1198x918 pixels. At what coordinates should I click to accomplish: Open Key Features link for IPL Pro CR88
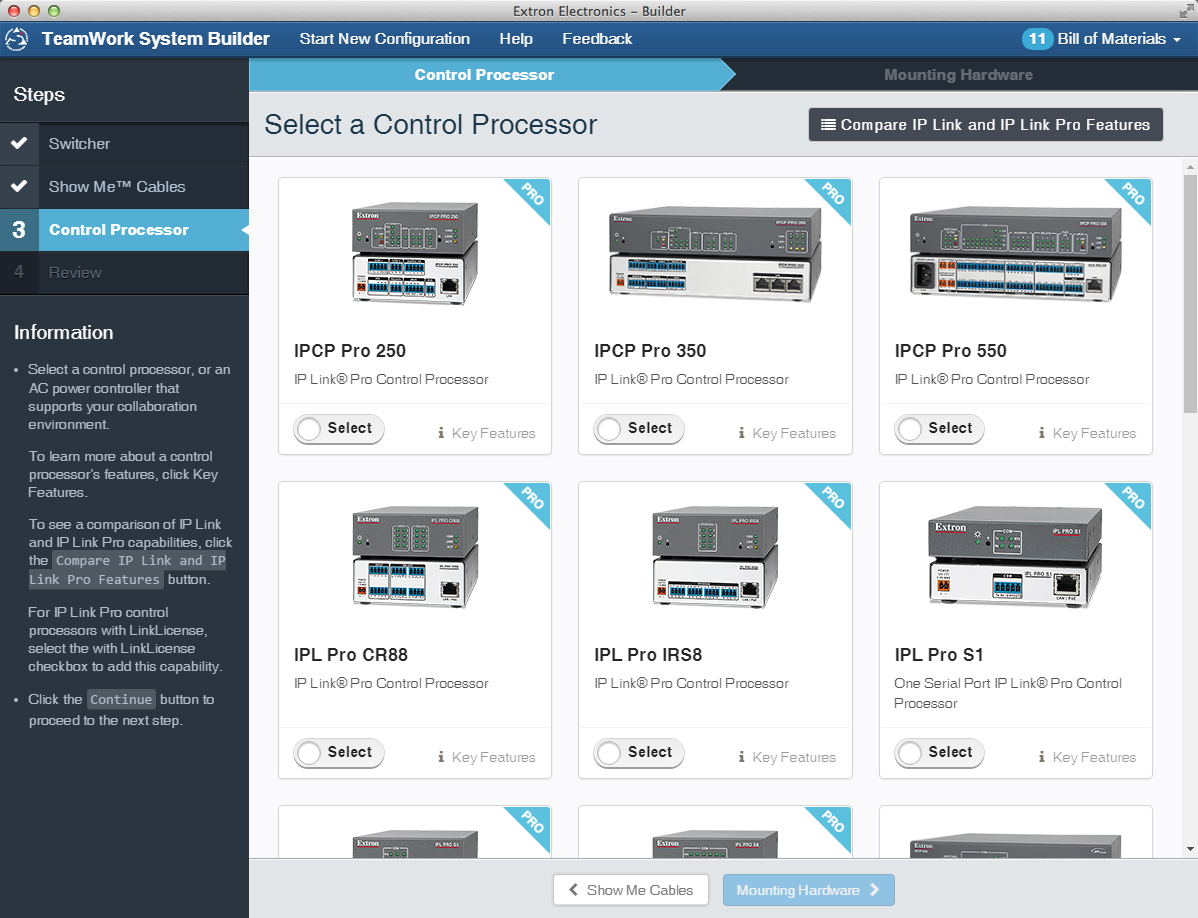pyautogui.click(x=487, y=757)
